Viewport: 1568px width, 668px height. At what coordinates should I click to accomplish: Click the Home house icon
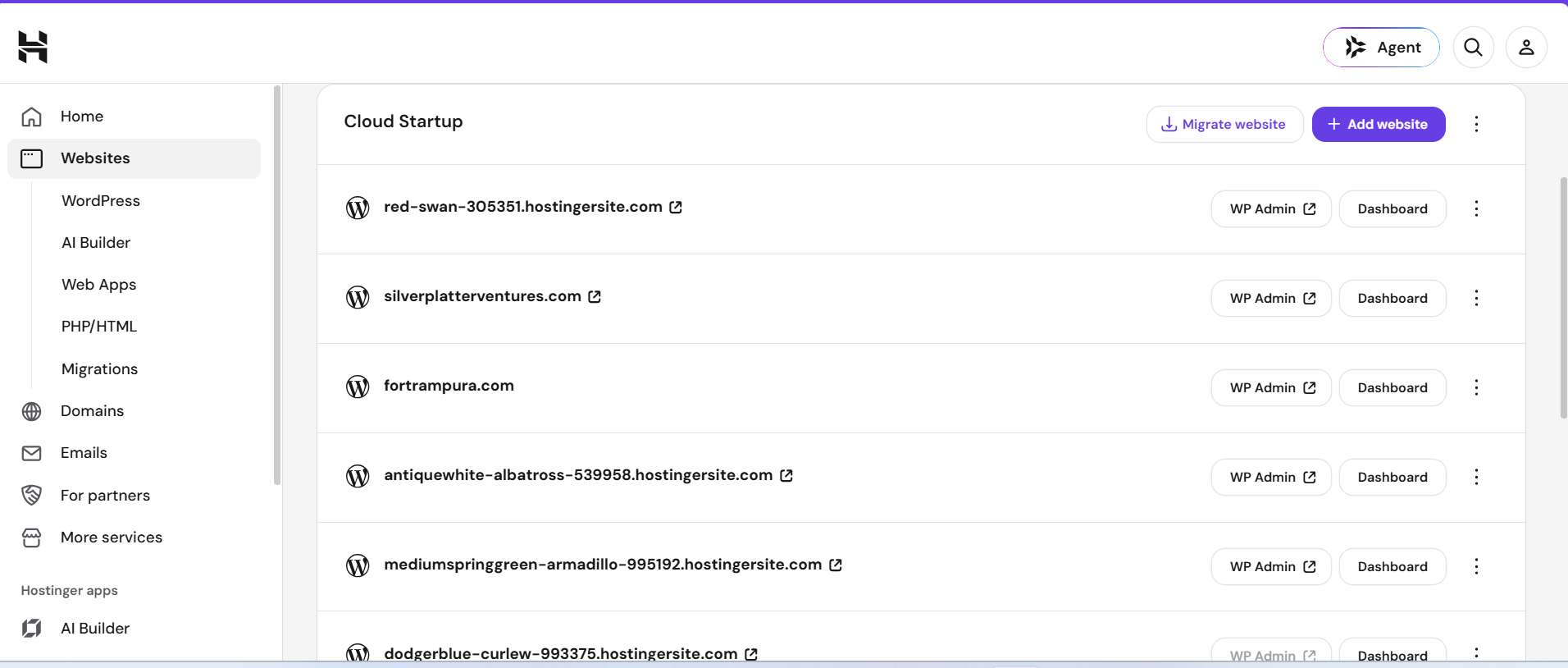31,117
